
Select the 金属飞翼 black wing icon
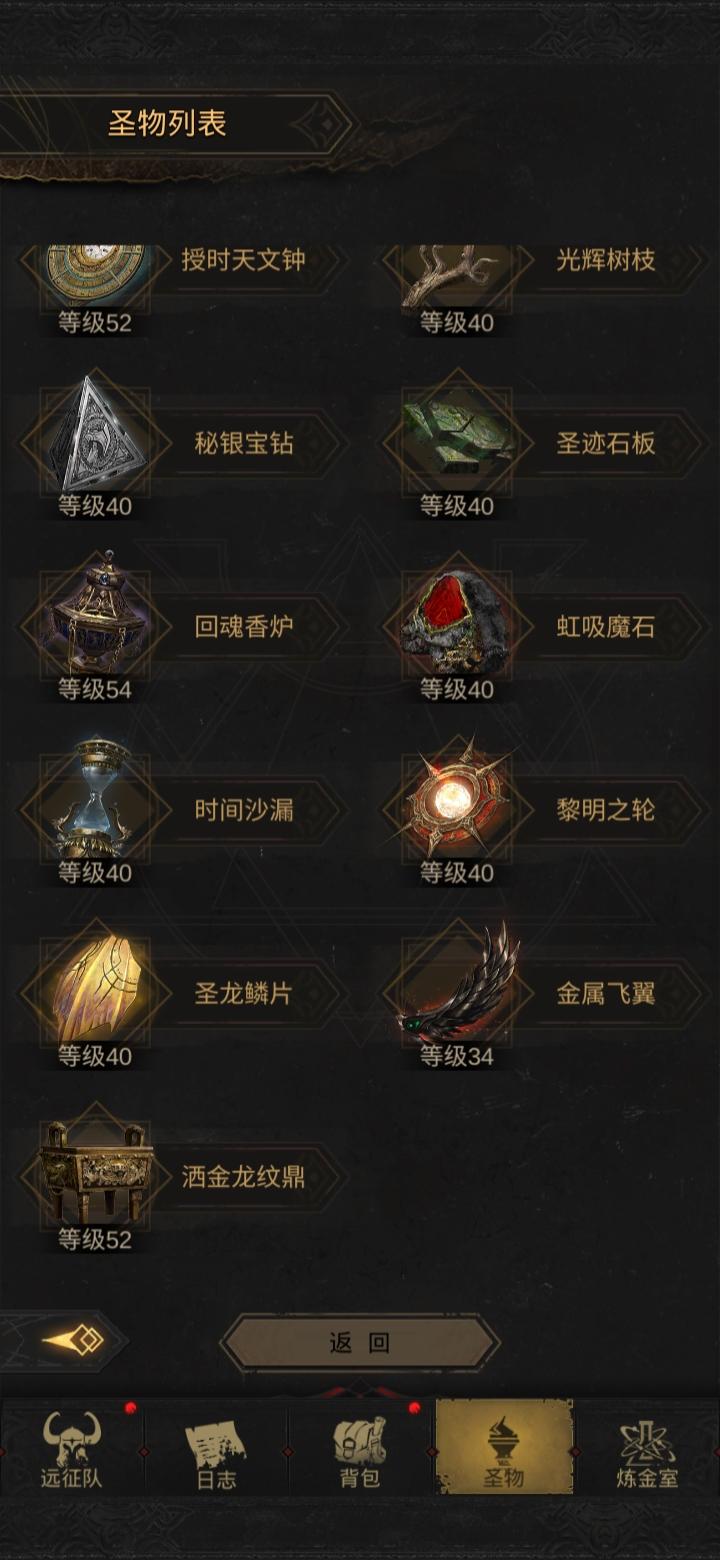(459, 984)
